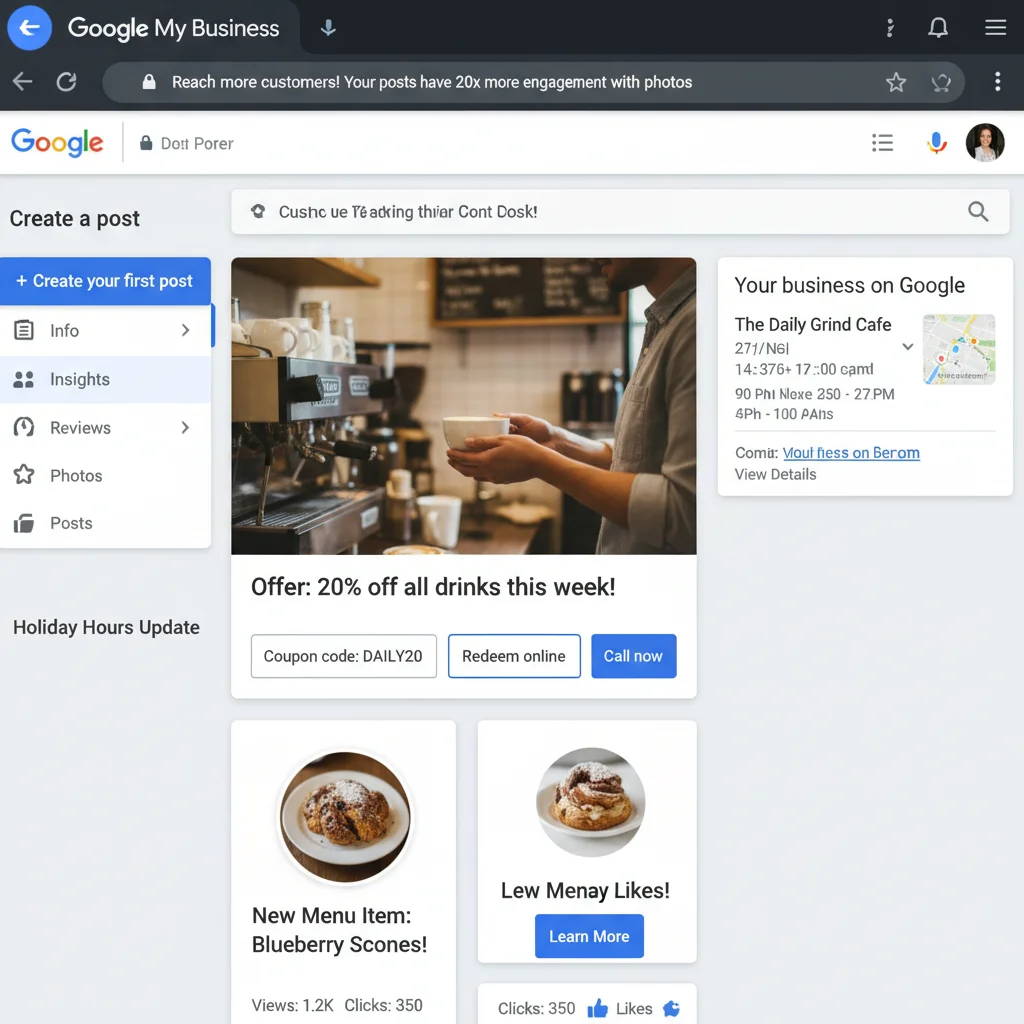The height and width of the screenshot is (1024, 1024).
Task: Click the magnifier search icon
Action: pyautogui.click(x=978, y=212)
